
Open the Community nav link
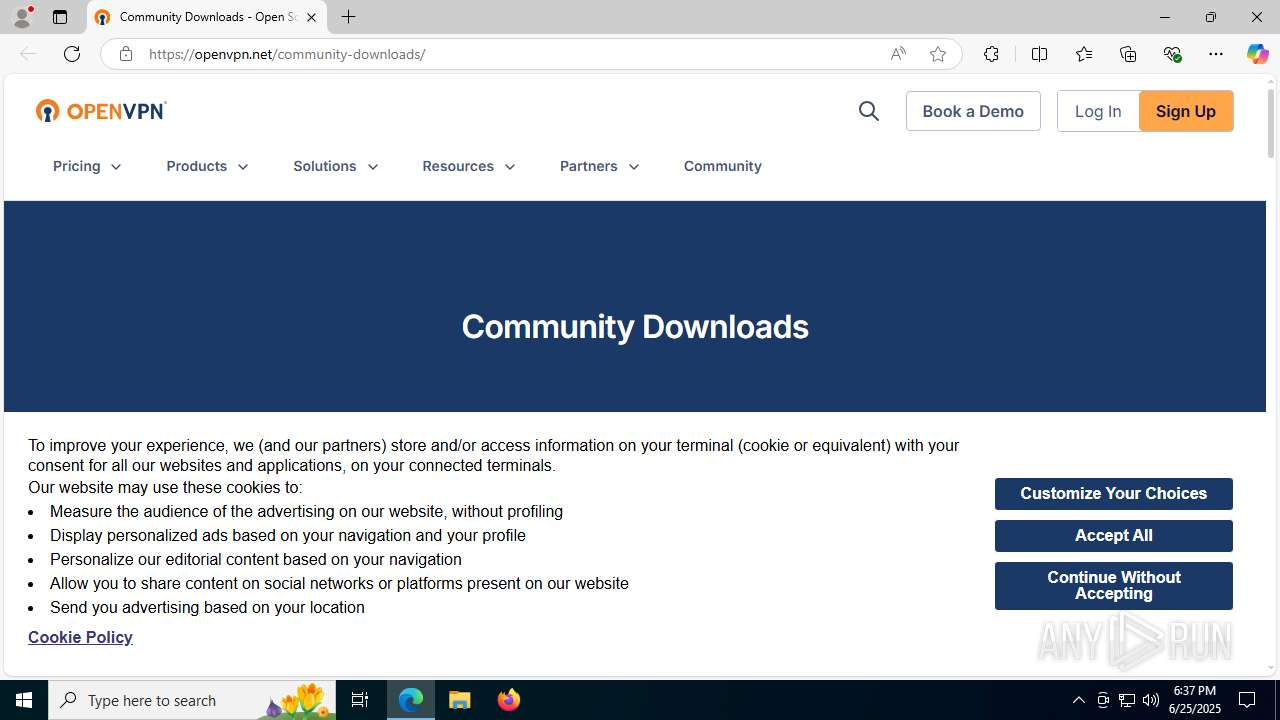(x=723, y=166)
